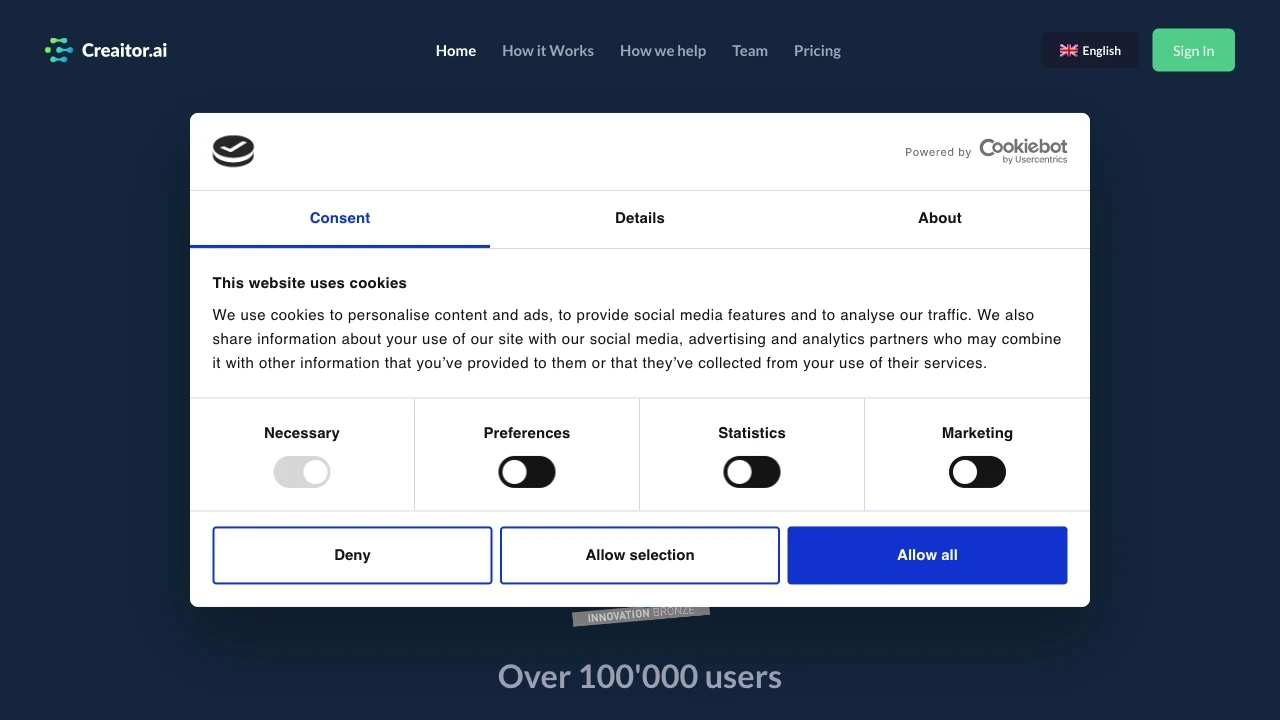Screen dimensions: 1280x720
Task: Select Pricing in the navigation
Action: tap(817, 50)
